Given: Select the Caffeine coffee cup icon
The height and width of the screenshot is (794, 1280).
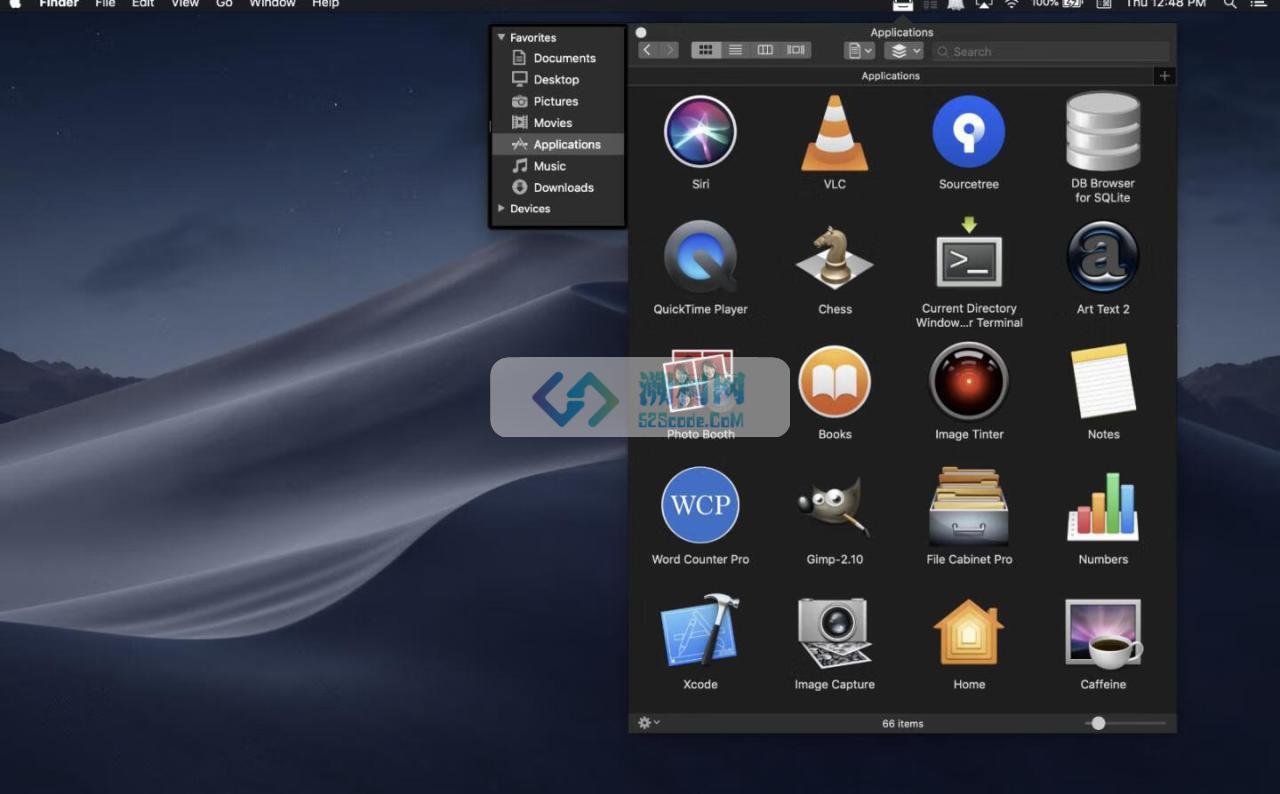Looking at the screenshot, I should pos(1103,633).
